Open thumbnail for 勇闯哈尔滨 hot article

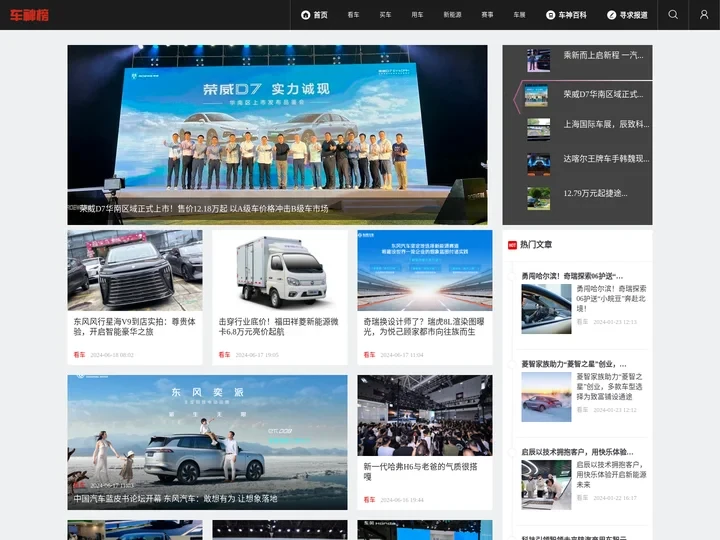546,309
